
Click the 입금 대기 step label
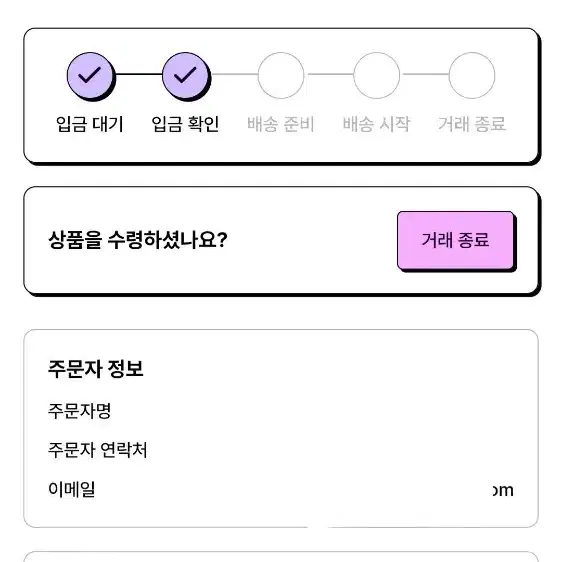[90, 124]
